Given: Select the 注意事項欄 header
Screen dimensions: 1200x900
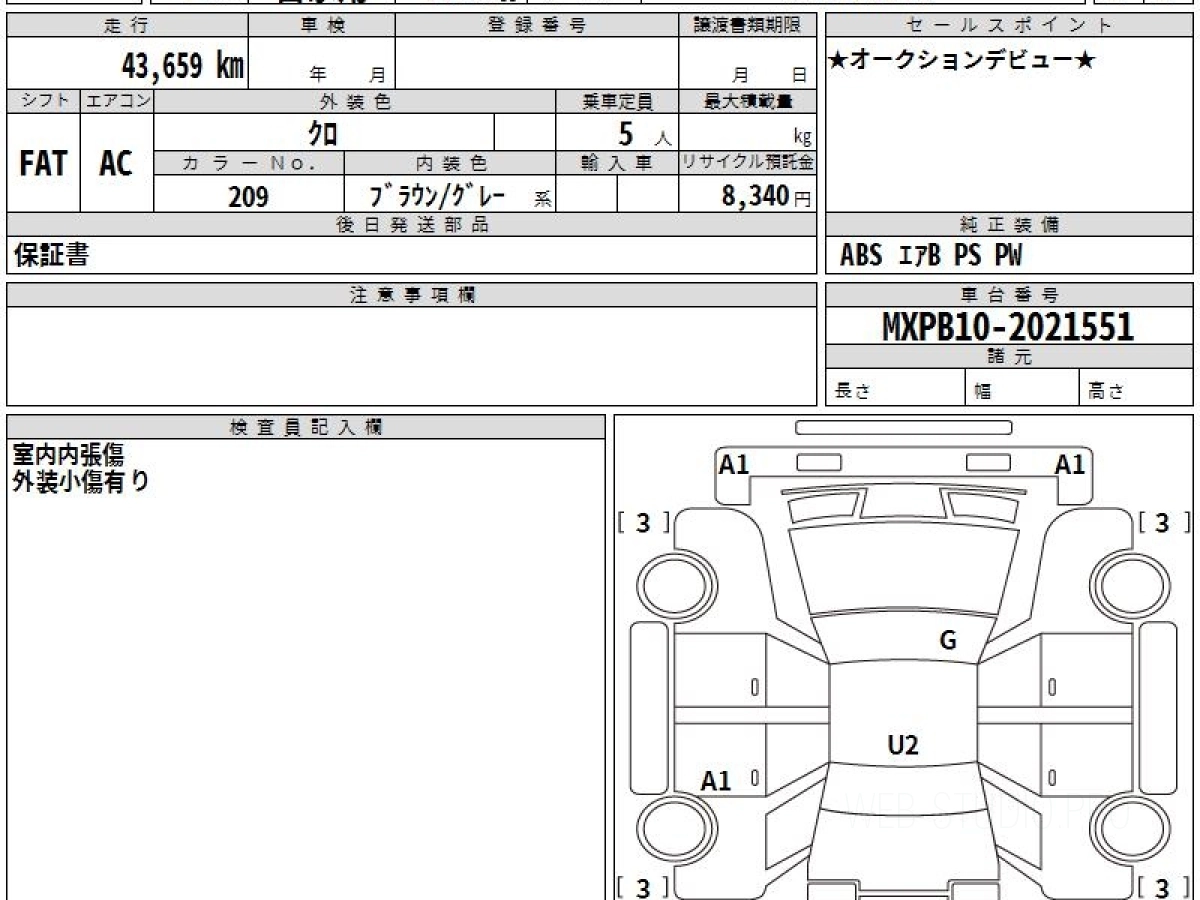Looking at the screenshot, I should coord(412,295).
